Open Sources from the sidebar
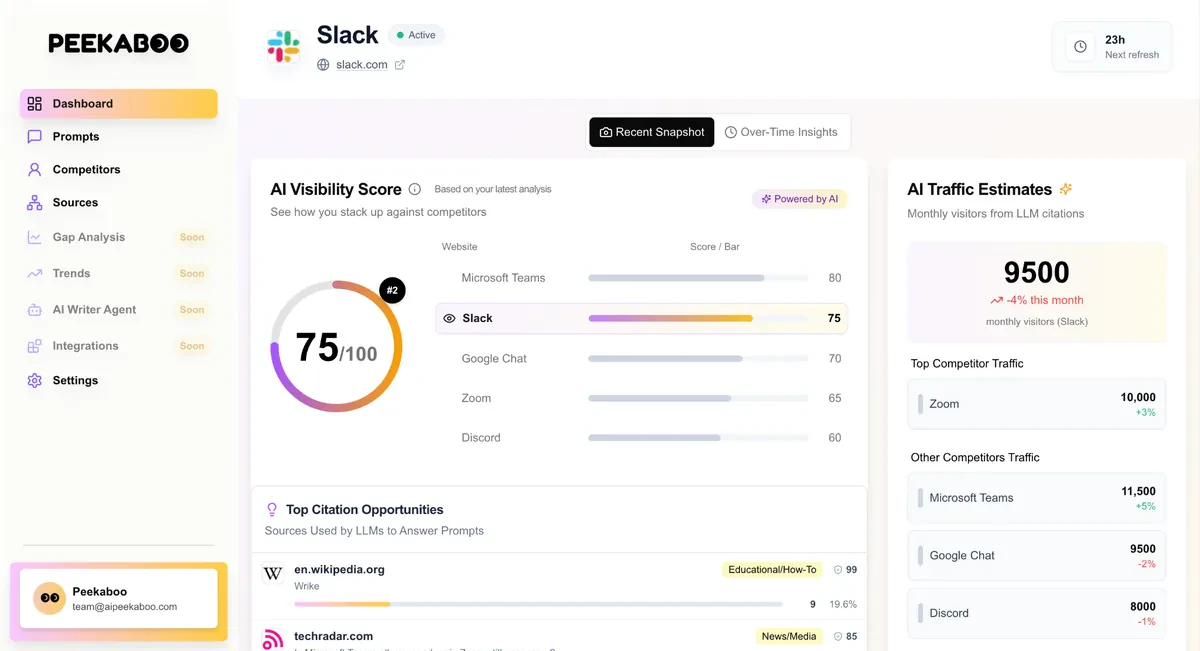1200x651 pixels. tap(33, 202)
